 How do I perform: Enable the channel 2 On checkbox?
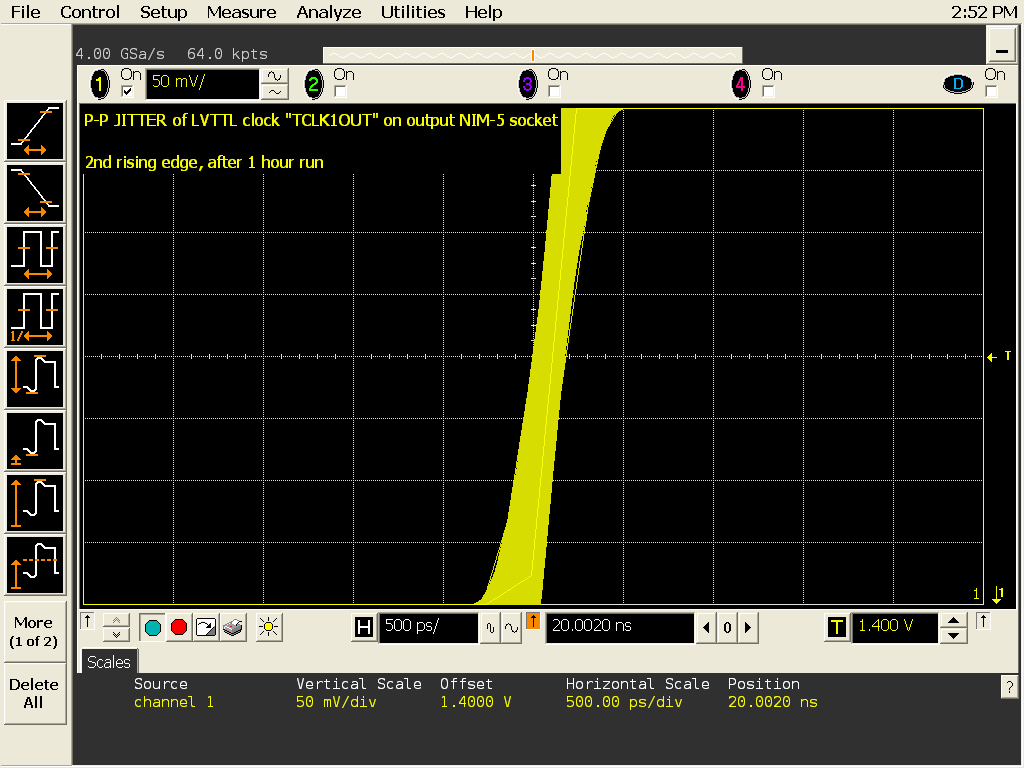point(340,91)
